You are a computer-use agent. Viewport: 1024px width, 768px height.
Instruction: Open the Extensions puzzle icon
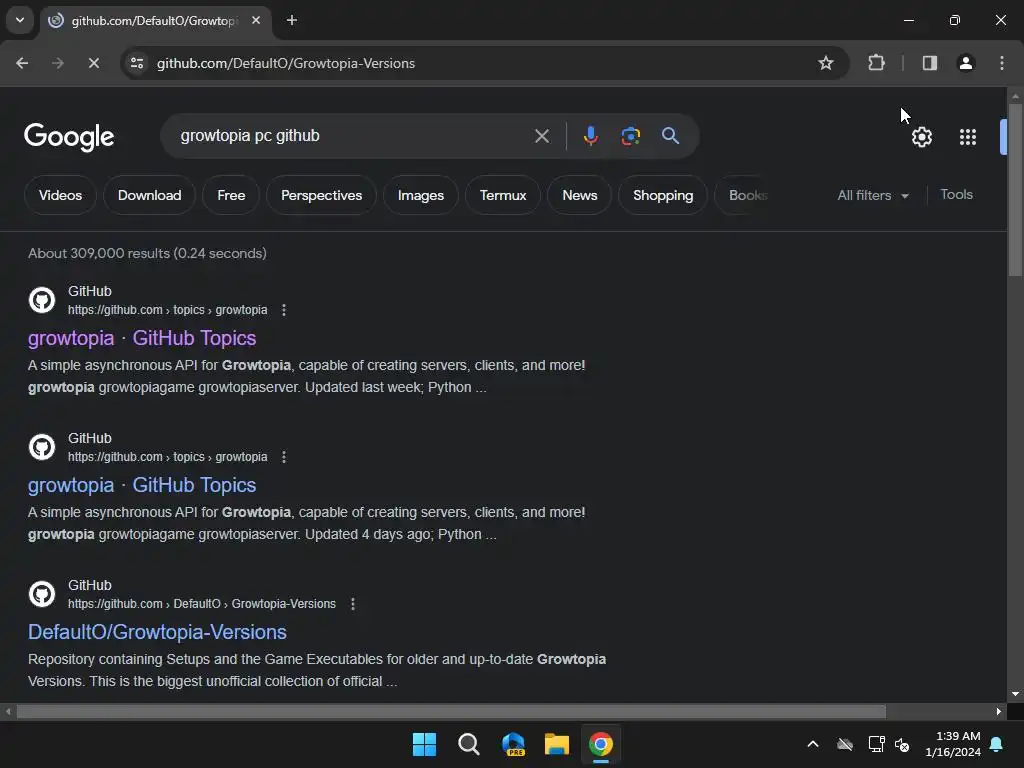pyautogui.click(x=876, y=63)
